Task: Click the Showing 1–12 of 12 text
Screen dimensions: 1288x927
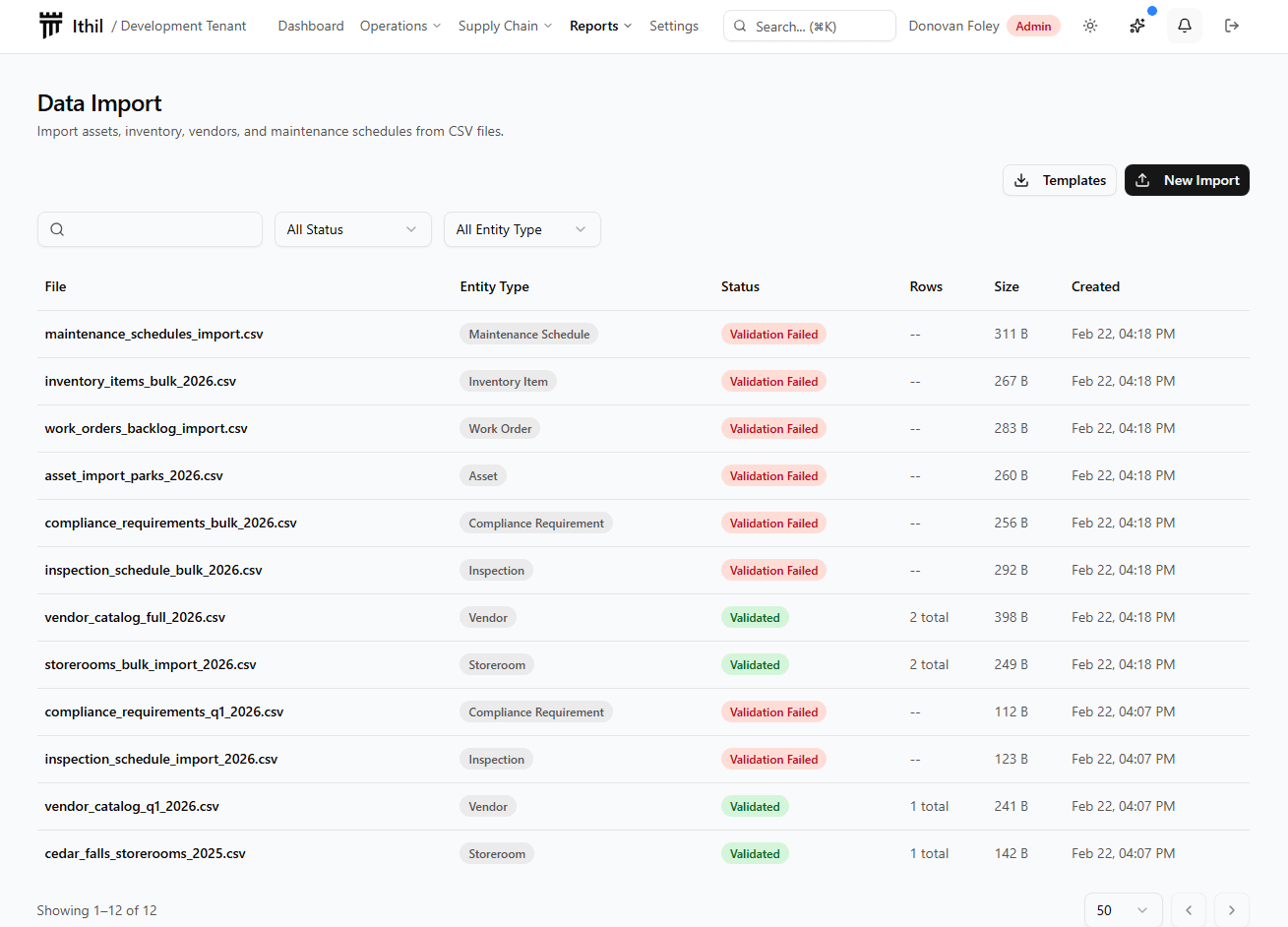Action: click(x=97, y=910)
